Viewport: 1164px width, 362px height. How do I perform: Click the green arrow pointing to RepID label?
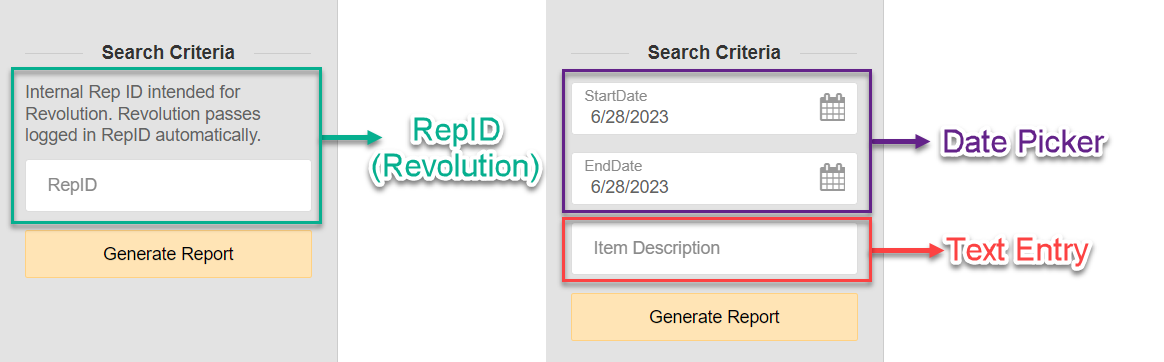[x=350, y=136]
